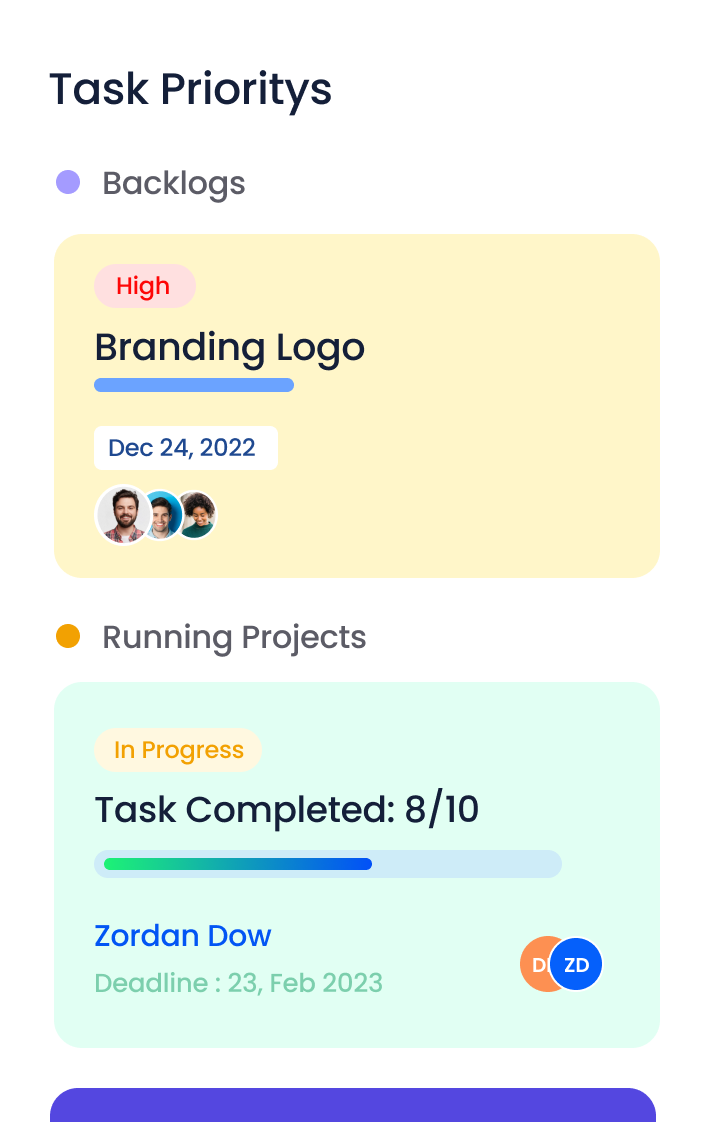704x1122 pixels.
Task: Toggle the In Progress status badge
Action: click(178, 750)
